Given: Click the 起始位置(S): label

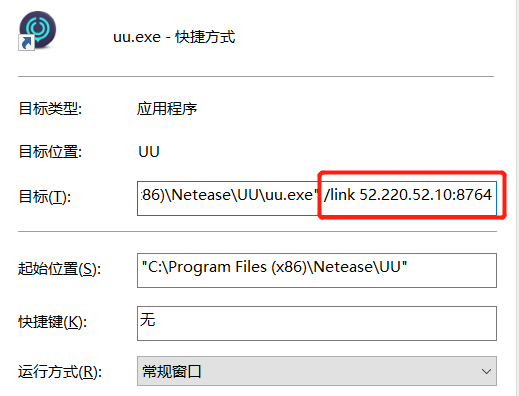Looking at the screenshot, I should pyautogui.click(x=59, y=269).
